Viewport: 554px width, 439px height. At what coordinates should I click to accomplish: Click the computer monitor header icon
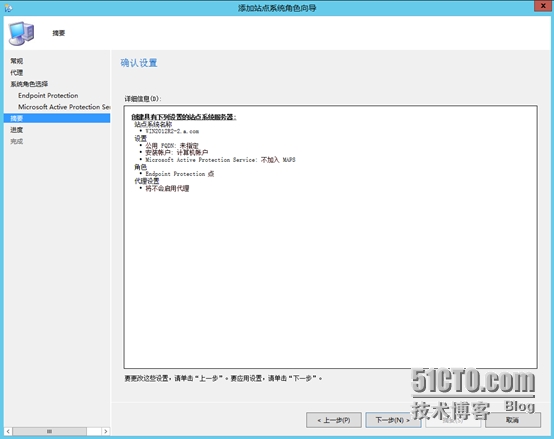(21, 33)
